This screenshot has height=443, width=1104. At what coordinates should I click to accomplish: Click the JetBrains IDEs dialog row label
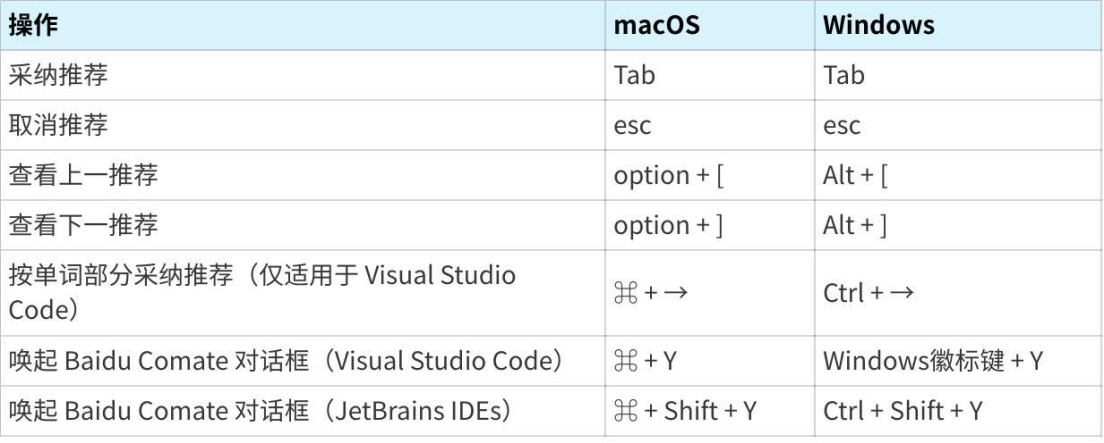click(302, 411)
